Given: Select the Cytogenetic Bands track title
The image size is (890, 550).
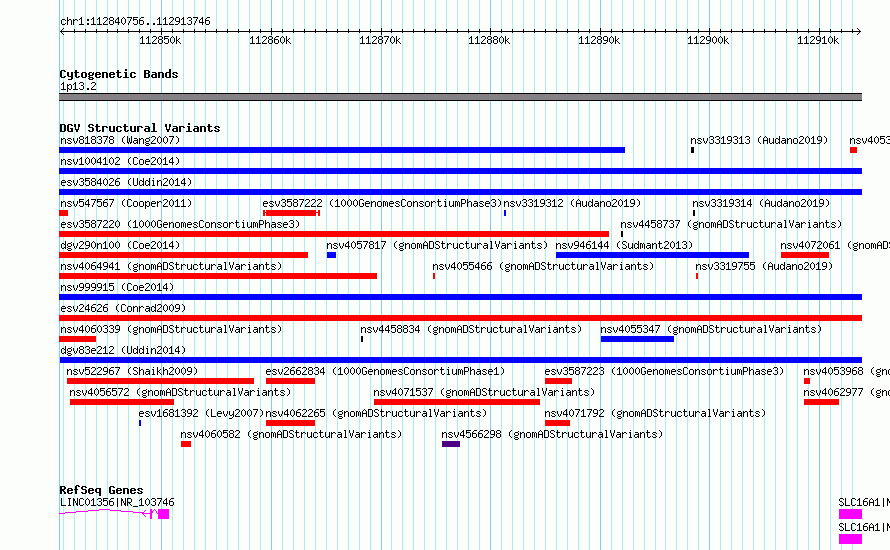Looking at the screenshot, I should click(x=119, y=74).
